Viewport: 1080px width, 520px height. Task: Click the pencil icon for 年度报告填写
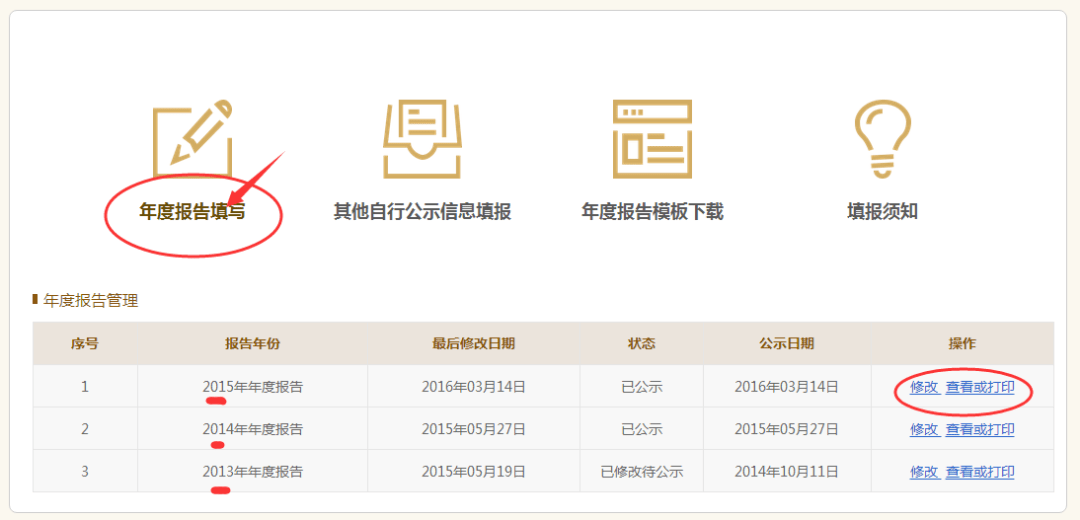coord(192,138)
